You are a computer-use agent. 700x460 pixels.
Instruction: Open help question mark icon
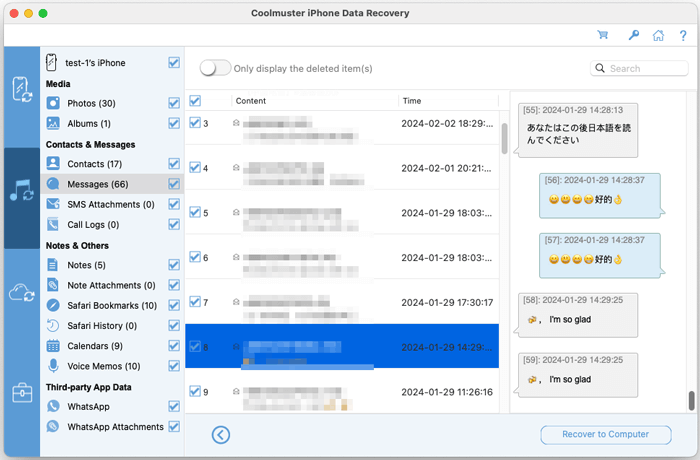pos(683,35)
